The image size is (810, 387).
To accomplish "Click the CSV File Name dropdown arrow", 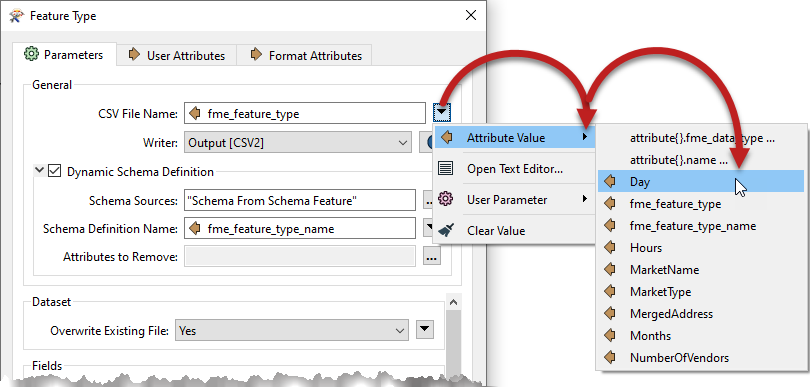I will (x=443, y=113).
